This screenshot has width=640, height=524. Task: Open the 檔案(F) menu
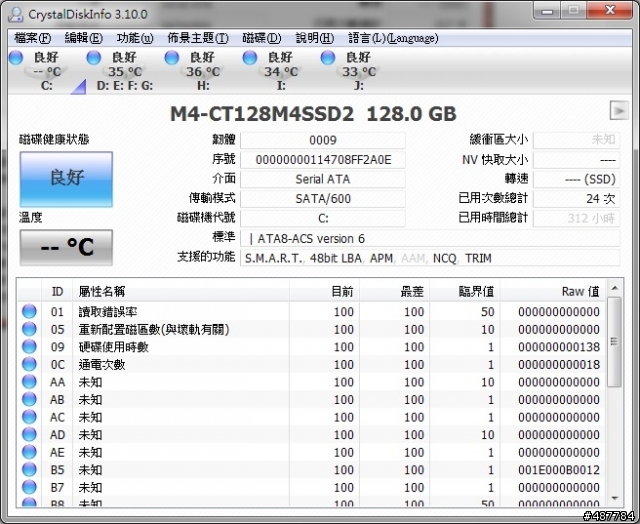(32, 38)
